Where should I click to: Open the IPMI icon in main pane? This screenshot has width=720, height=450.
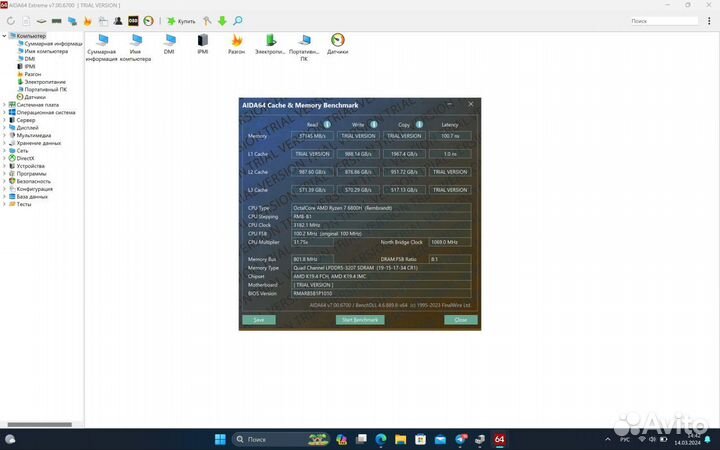[x=202, y=44]
